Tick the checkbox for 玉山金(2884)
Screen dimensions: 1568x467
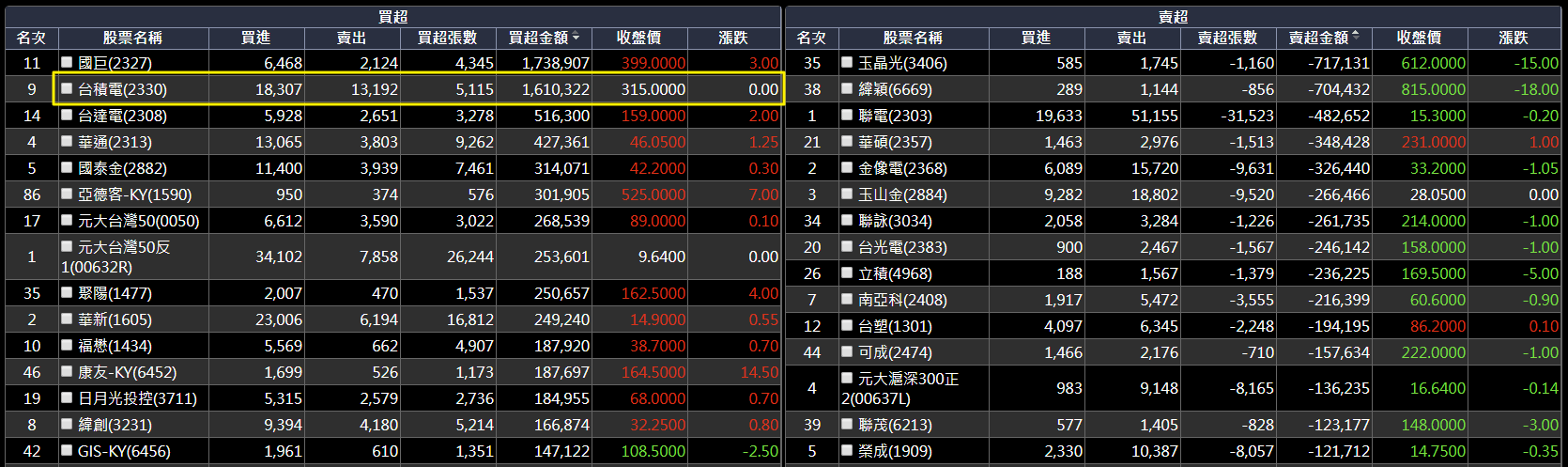coord(847,194)
